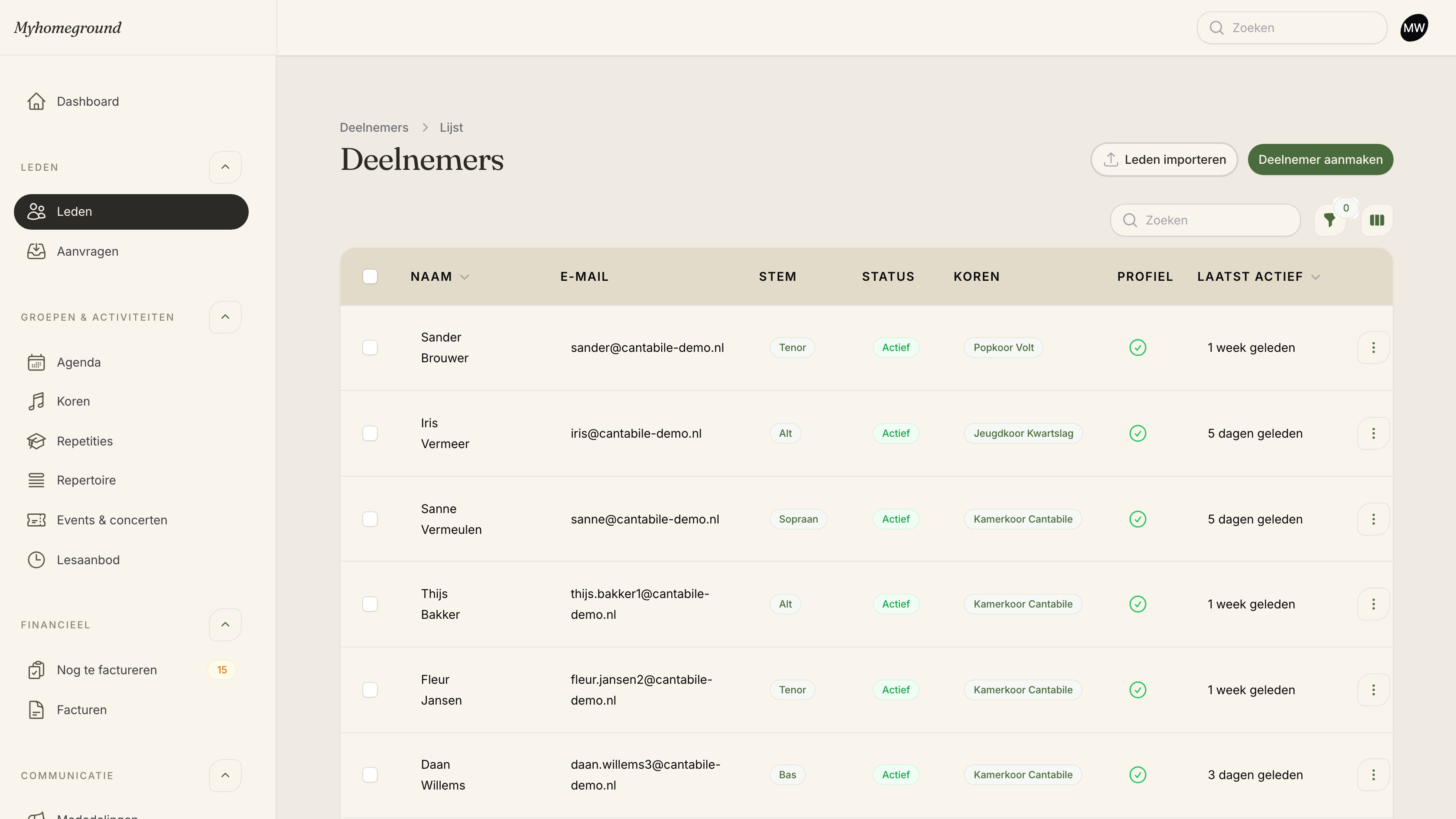Screen dimensions: 1456x819
Task: Tick the checkbox for Fleur Jansen
Action: pyautogui.click(x=370, y=690)
